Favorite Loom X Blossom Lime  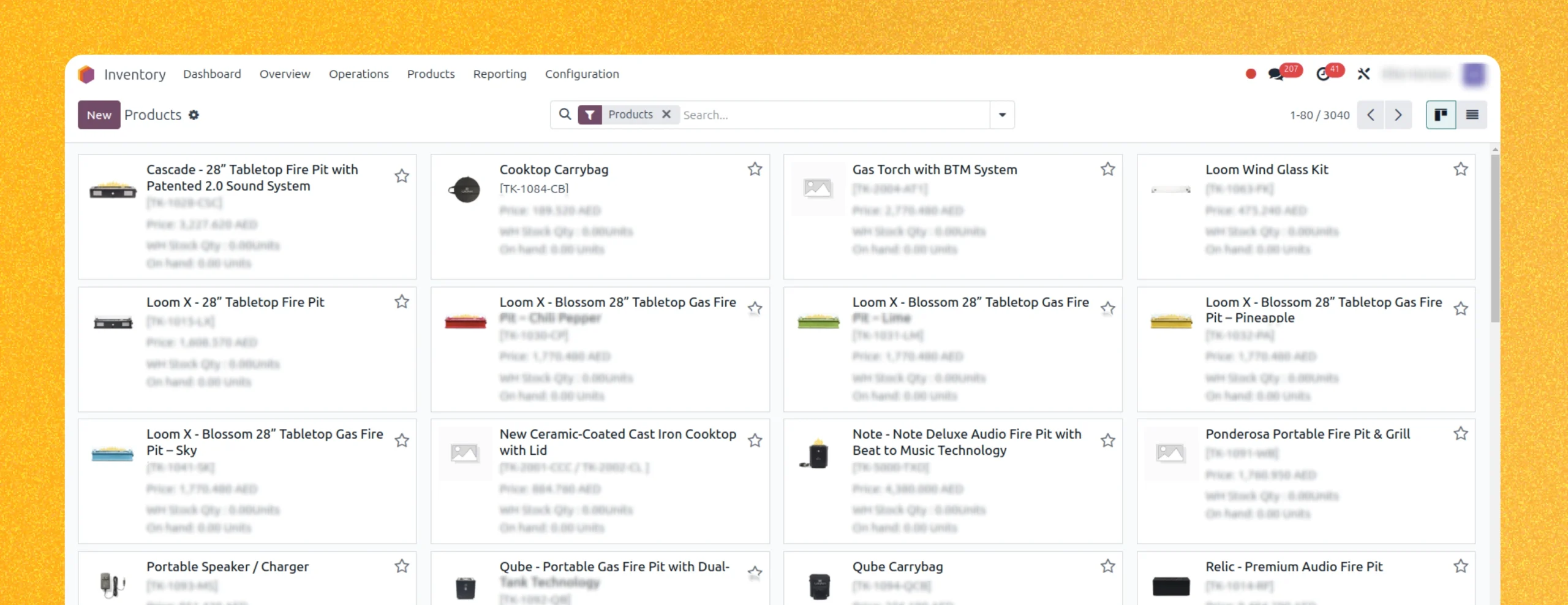click(1107, 308)
